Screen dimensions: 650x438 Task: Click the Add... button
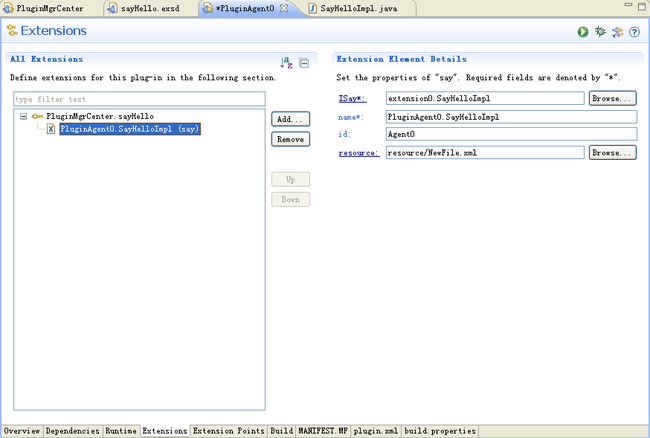291,119
